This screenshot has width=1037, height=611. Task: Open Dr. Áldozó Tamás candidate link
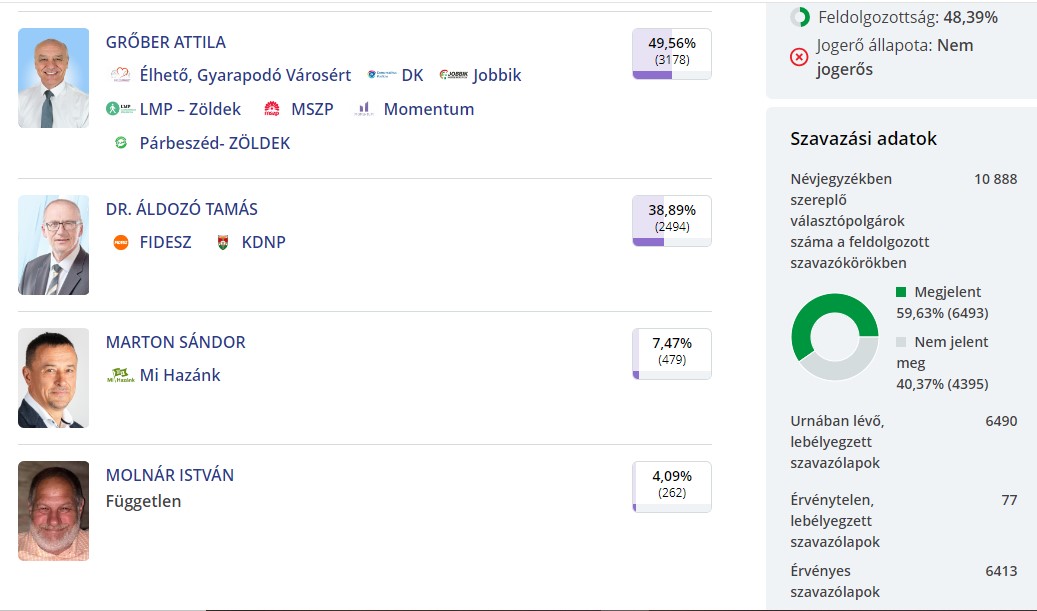[x=182, y=209]
